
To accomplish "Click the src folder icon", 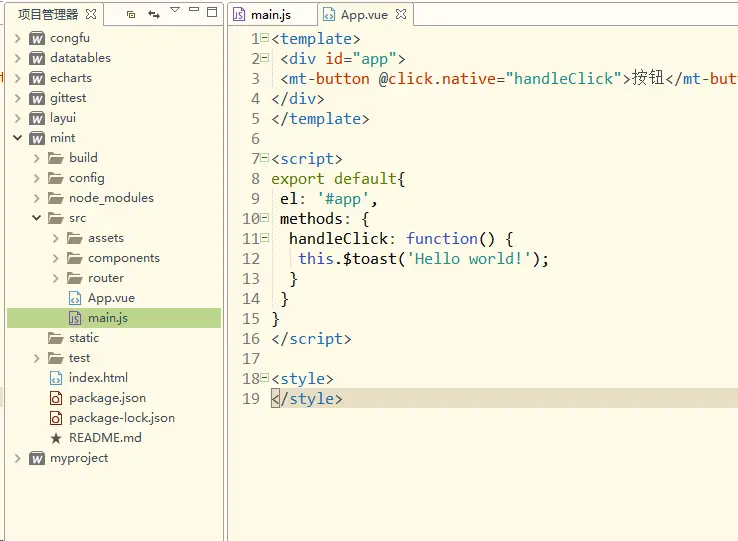I will [56, 218].
